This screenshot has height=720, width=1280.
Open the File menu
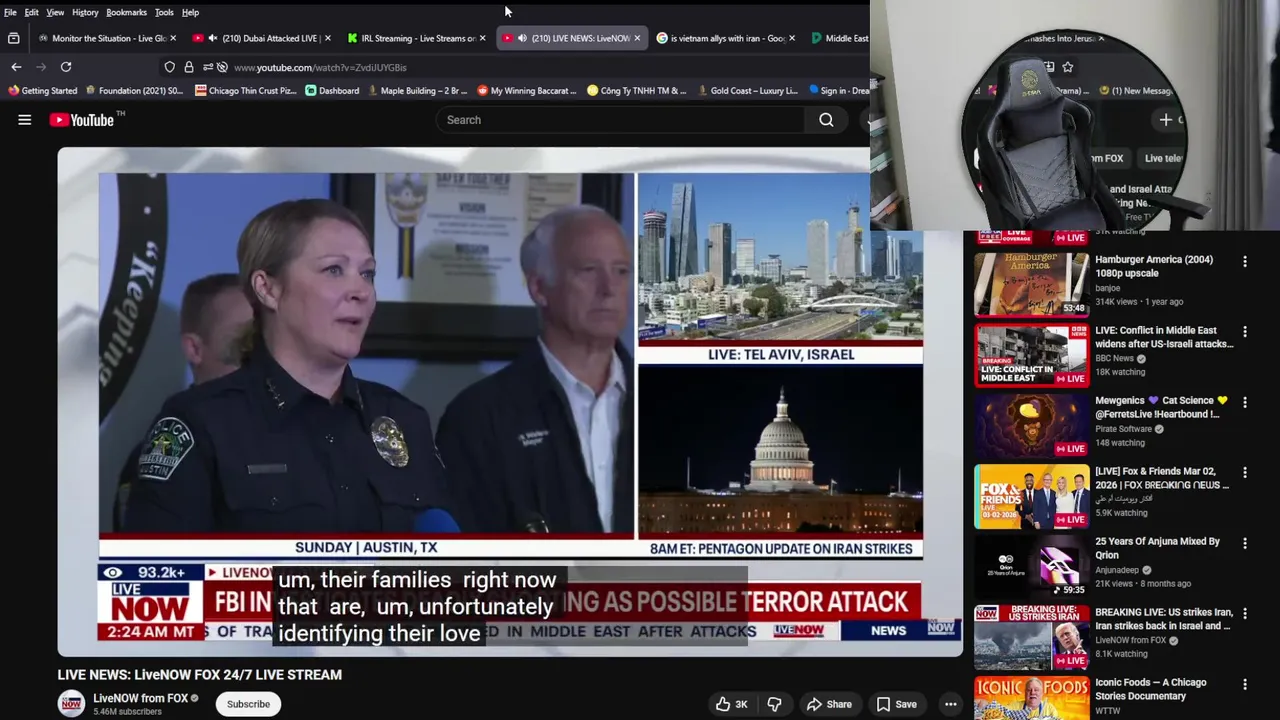click(x=10, y=12)
